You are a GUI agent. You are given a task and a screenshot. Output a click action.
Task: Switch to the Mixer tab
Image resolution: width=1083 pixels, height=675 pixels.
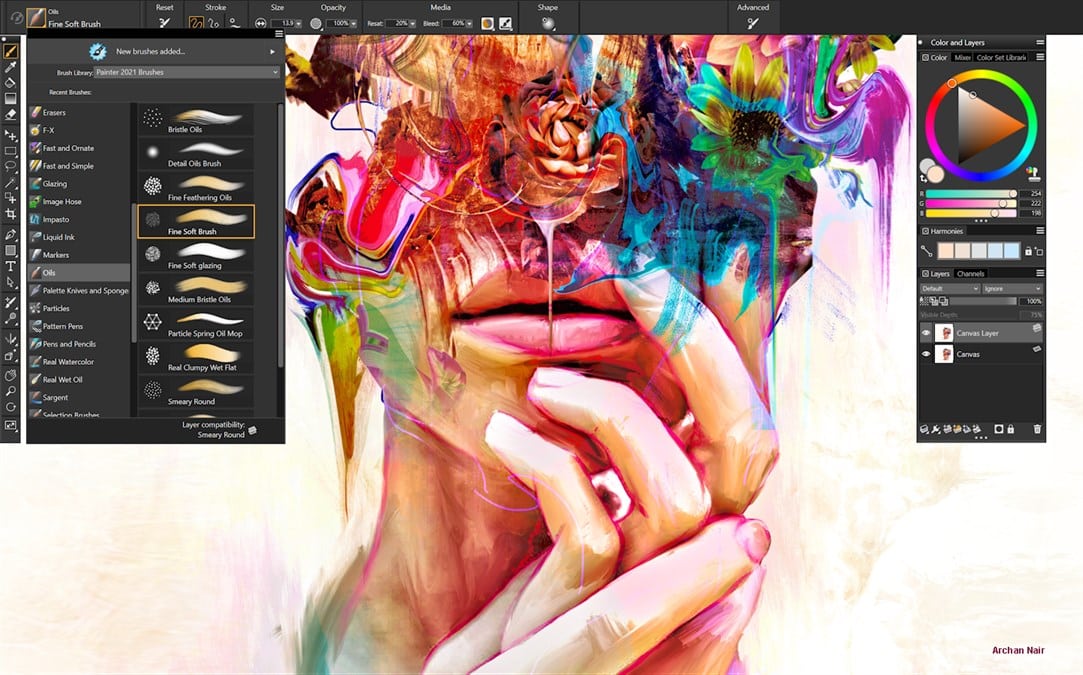962,58
